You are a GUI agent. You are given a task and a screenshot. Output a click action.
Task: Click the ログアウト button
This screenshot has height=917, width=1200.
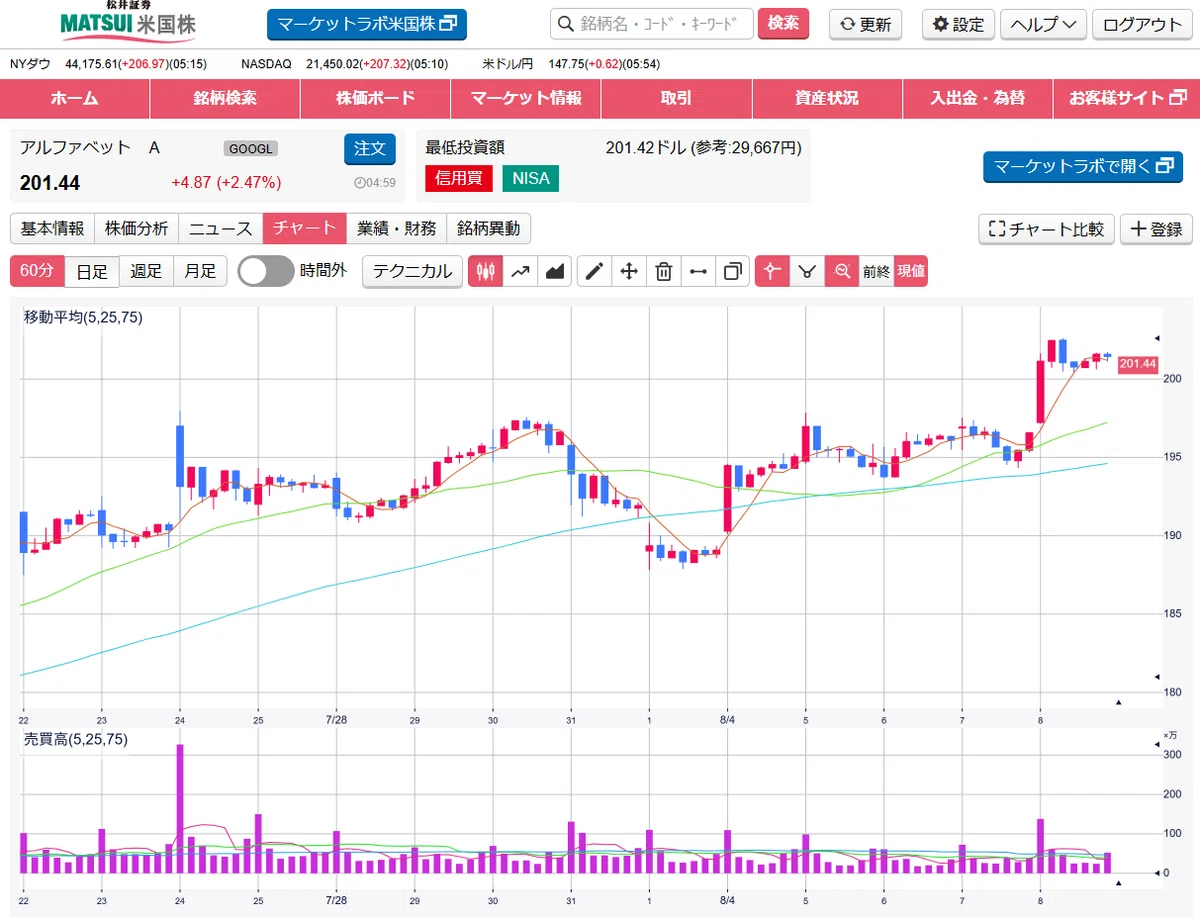pyautogui.click(x=1142, y=24)
